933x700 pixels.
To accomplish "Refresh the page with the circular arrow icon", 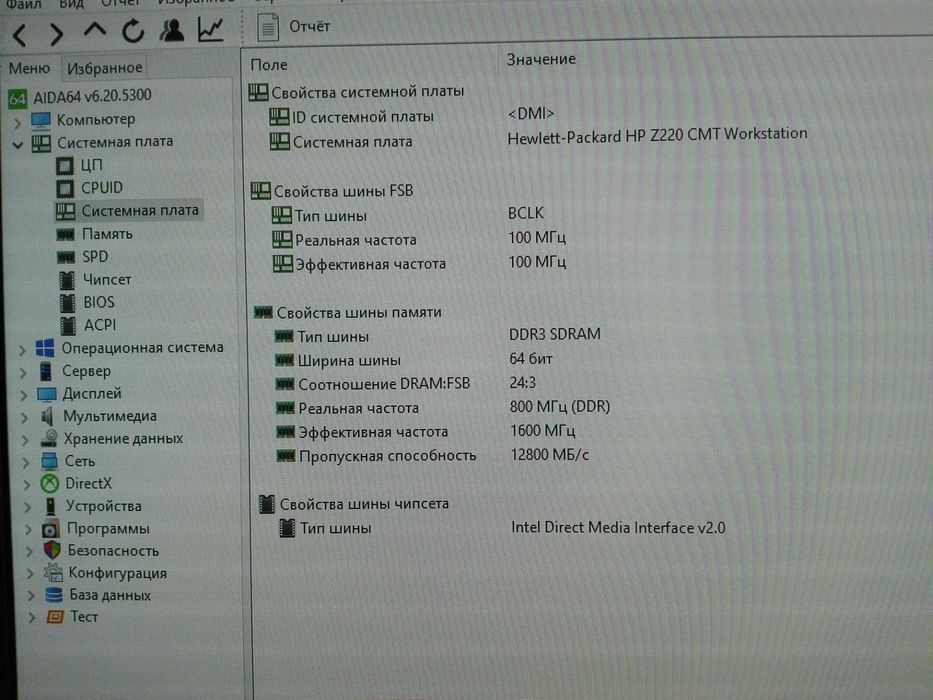I will (133, 30).
